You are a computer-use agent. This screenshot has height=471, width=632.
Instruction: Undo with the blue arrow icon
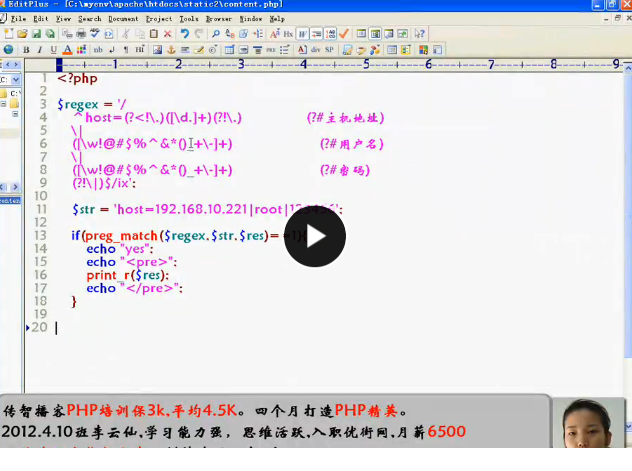[x=185, y=34]
